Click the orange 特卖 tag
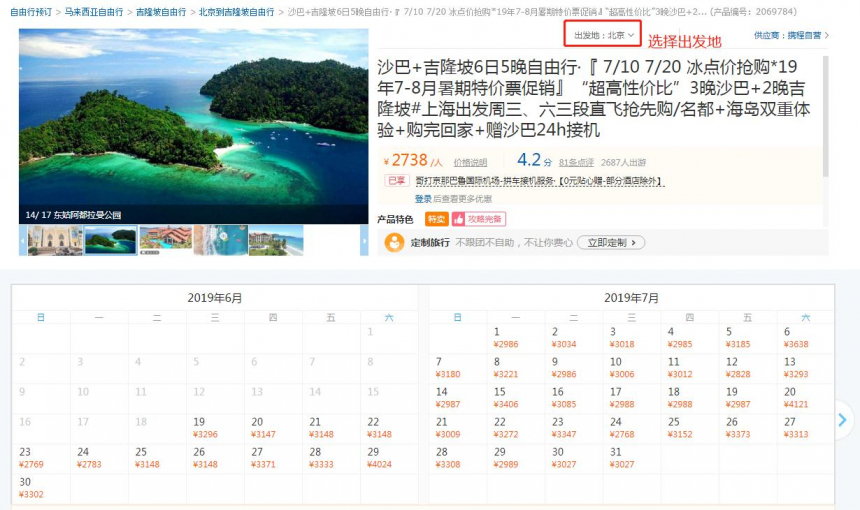 tap(437, 219)
